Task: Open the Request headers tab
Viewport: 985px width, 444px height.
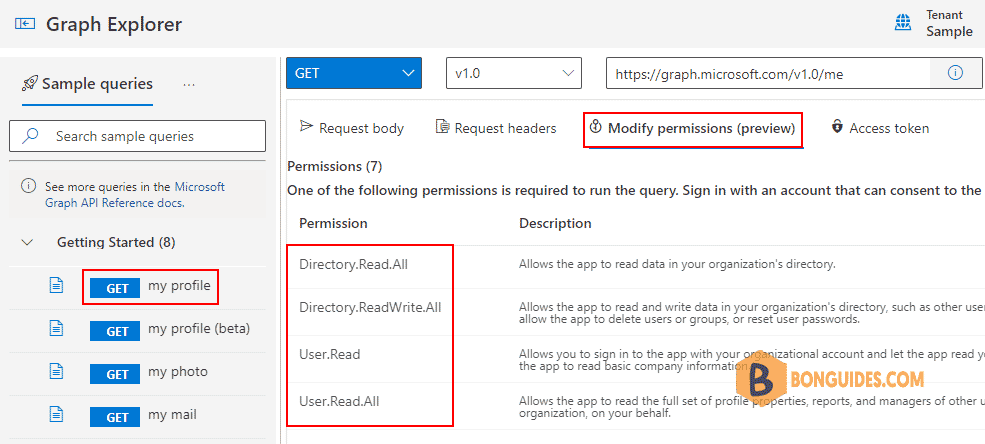Action: click(496, 128)
